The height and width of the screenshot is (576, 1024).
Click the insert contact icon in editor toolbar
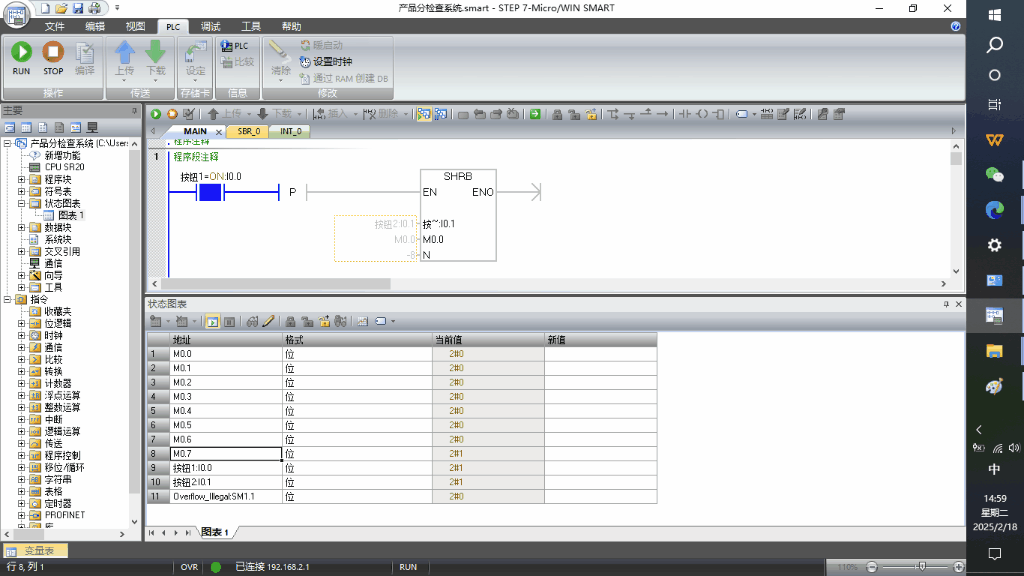(684, 114)
